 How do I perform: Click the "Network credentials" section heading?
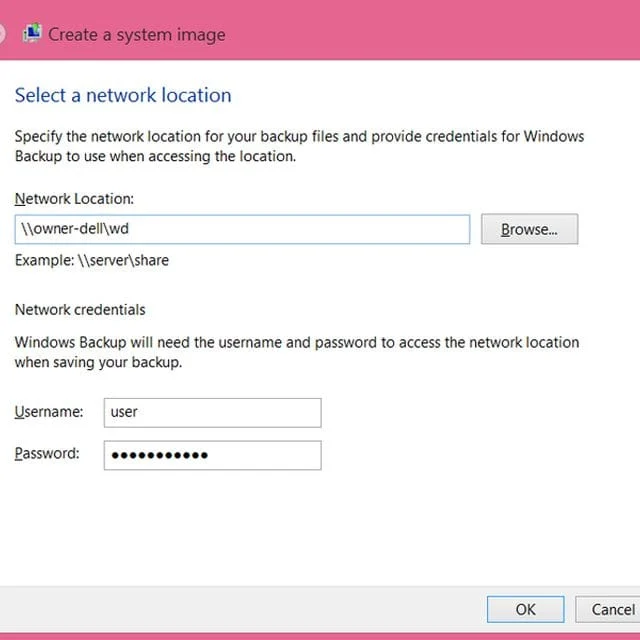tap(80, 310)
